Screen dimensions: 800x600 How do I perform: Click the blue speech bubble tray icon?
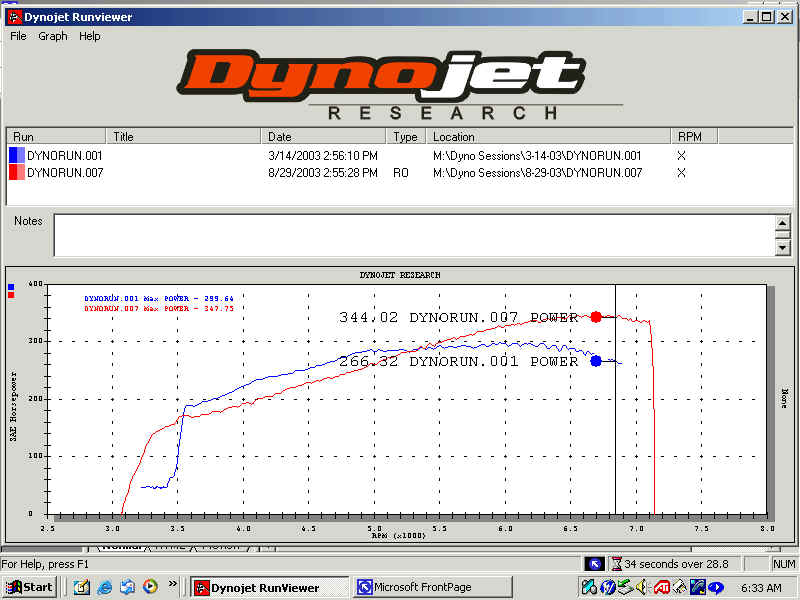pyautogui.click(x=716, y=587)
